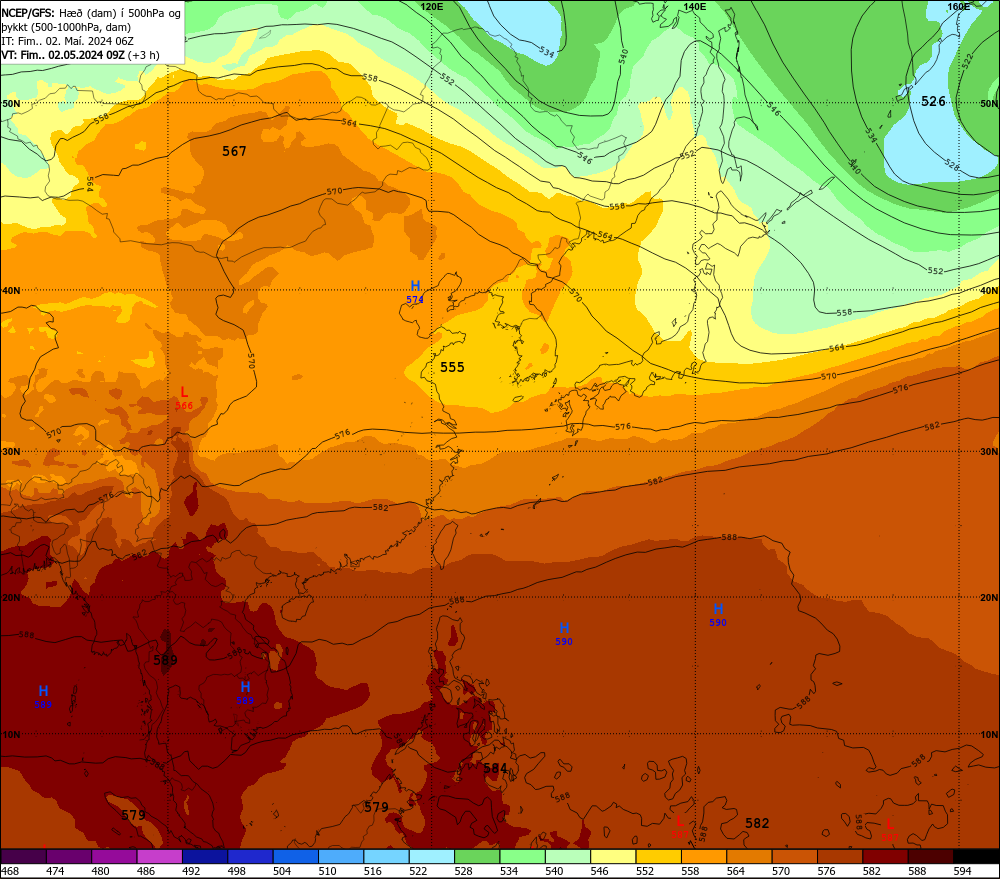Image resolution: width=1000 pixels, height=879 pixels.
Task: Click the '40N' label on the left edge
Action: [x=11, y=290]
